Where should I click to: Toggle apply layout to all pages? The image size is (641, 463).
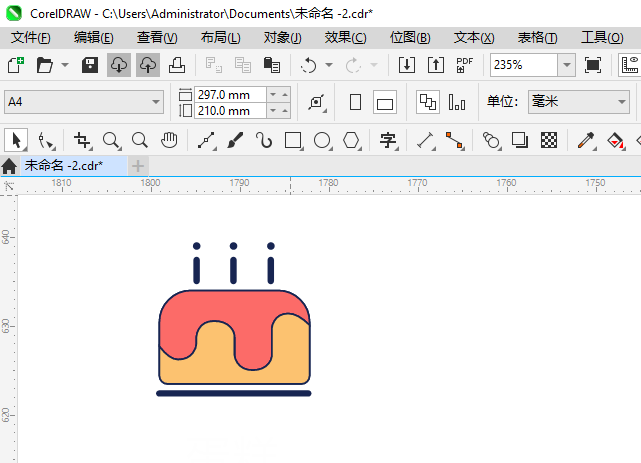pyautogui.click(x=428, y=102)
